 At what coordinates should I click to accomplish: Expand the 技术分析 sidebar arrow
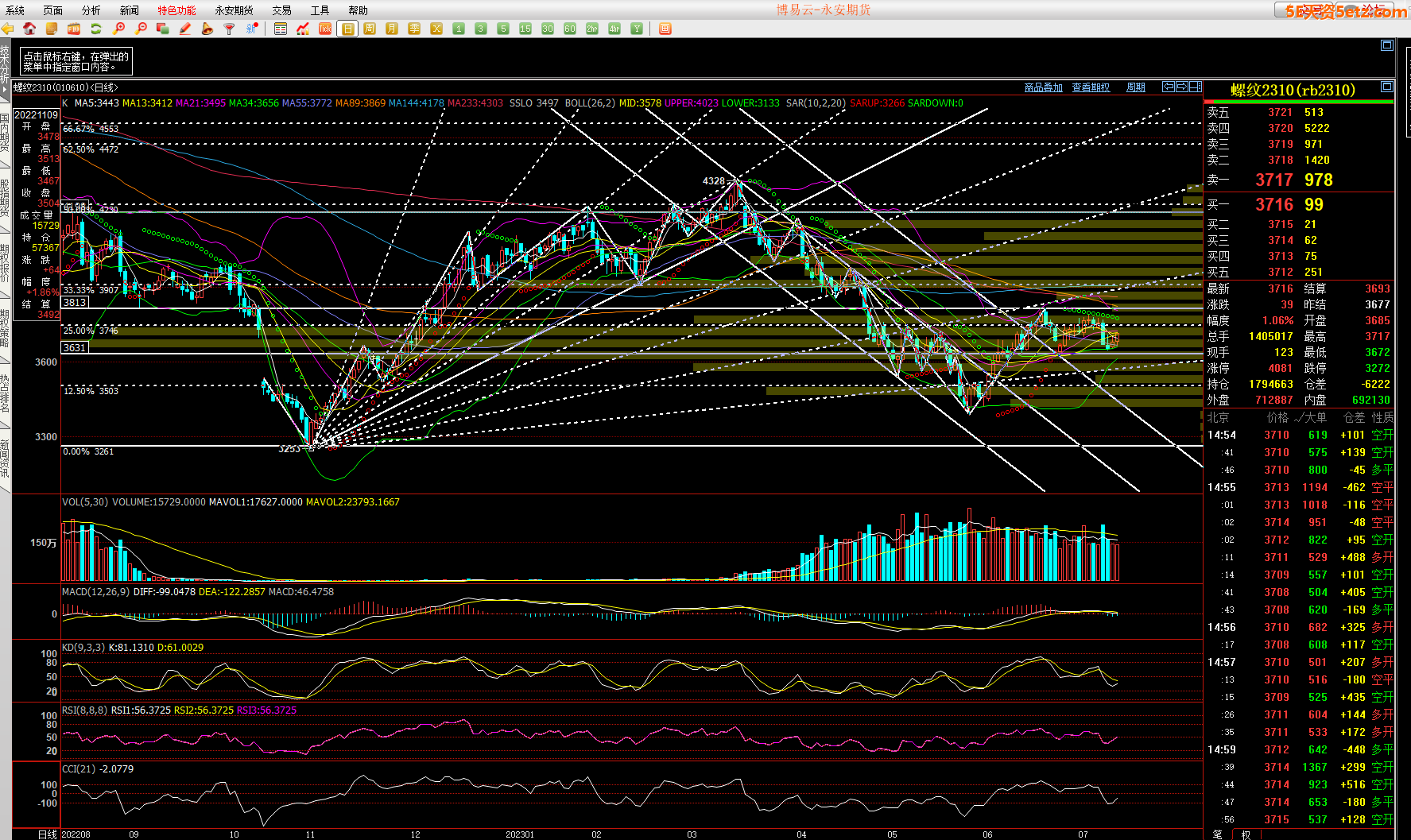click(x=5, y=91)
